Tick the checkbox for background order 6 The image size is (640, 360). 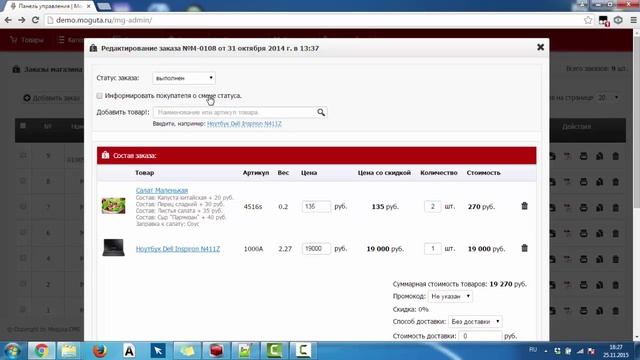click(23, 232)
